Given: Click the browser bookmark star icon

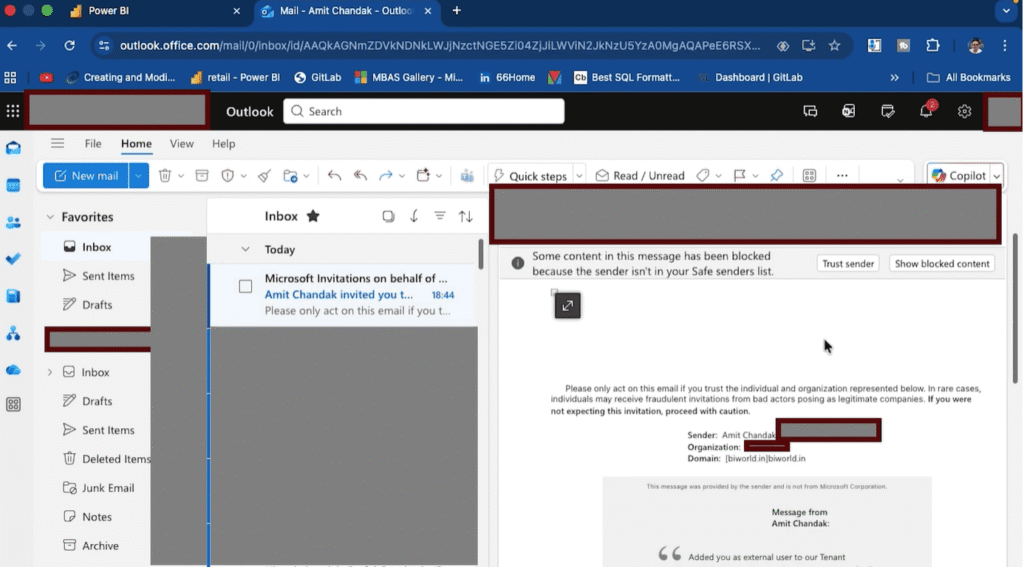Looking at the screenshot, I should pyautogui.click(x=835, y=46).
